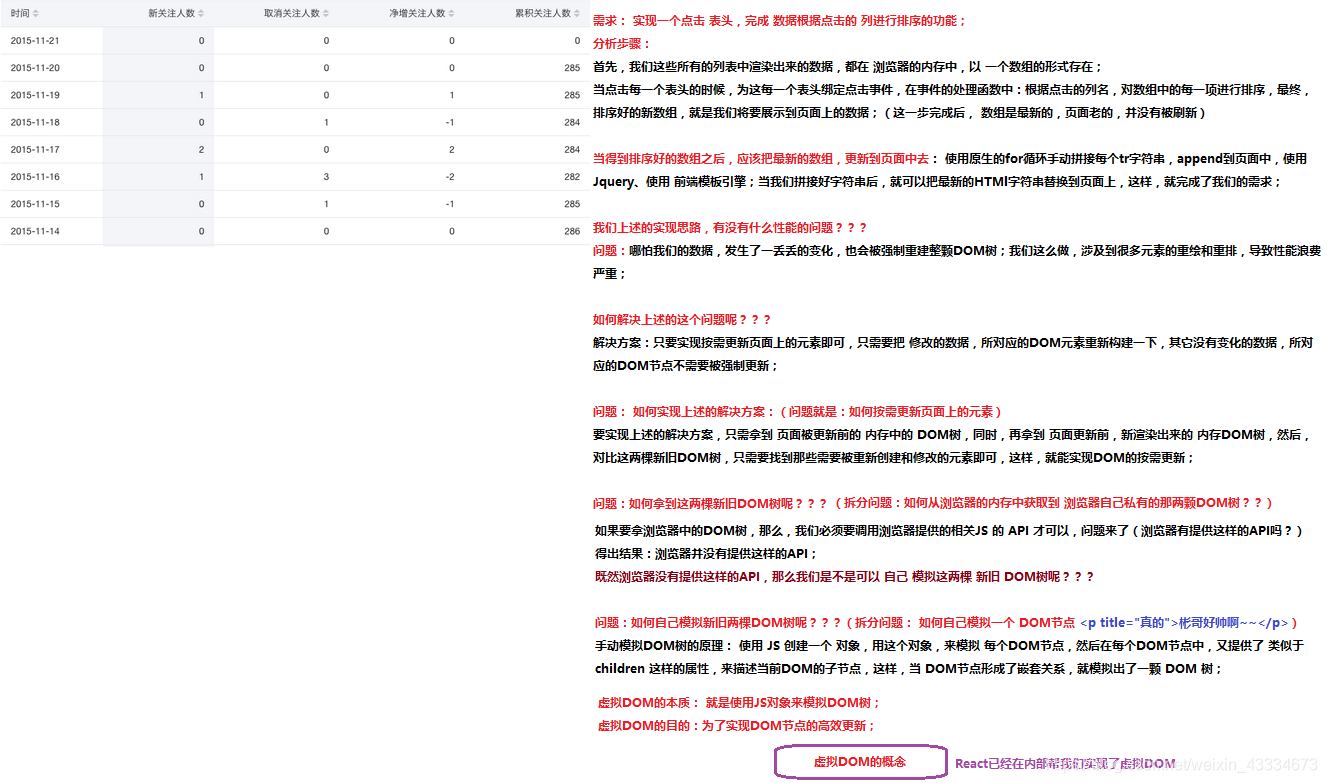Click the 新关注人数 value 2 in 2015-11-17 row
Screen dimensions: 1327x783
click(201, 150)
